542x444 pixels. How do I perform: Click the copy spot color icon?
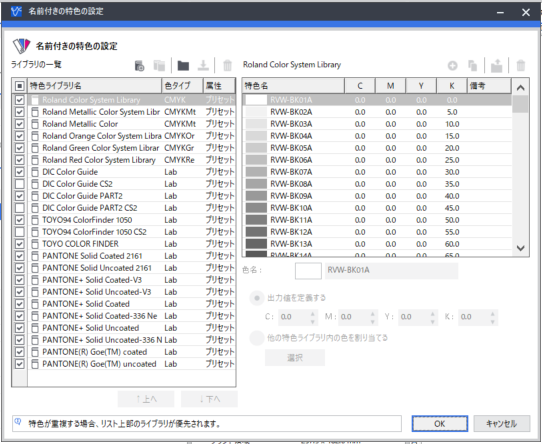(x=473, y=65)
